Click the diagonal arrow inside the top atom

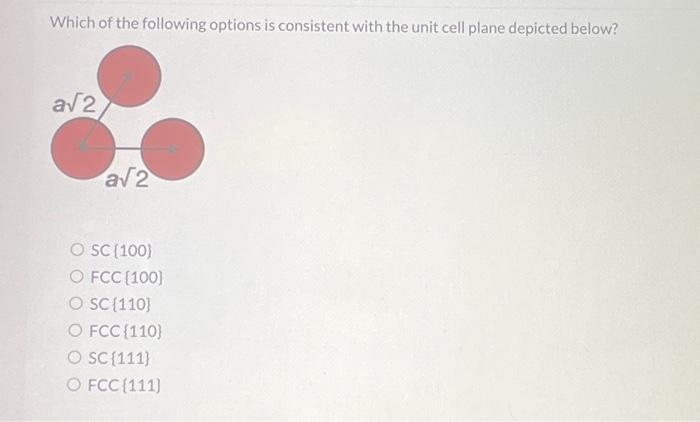click(117, 90)
